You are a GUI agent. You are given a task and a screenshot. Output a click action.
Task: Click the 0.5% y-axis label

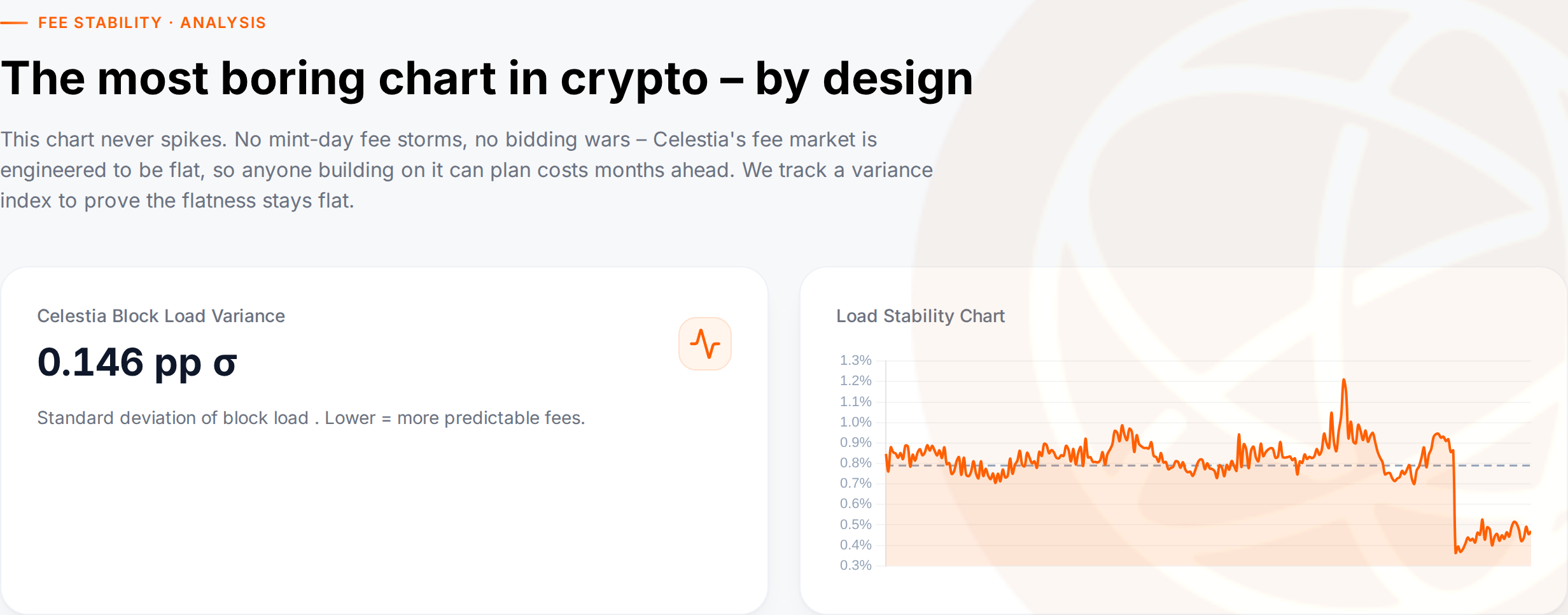pos(855,525)
